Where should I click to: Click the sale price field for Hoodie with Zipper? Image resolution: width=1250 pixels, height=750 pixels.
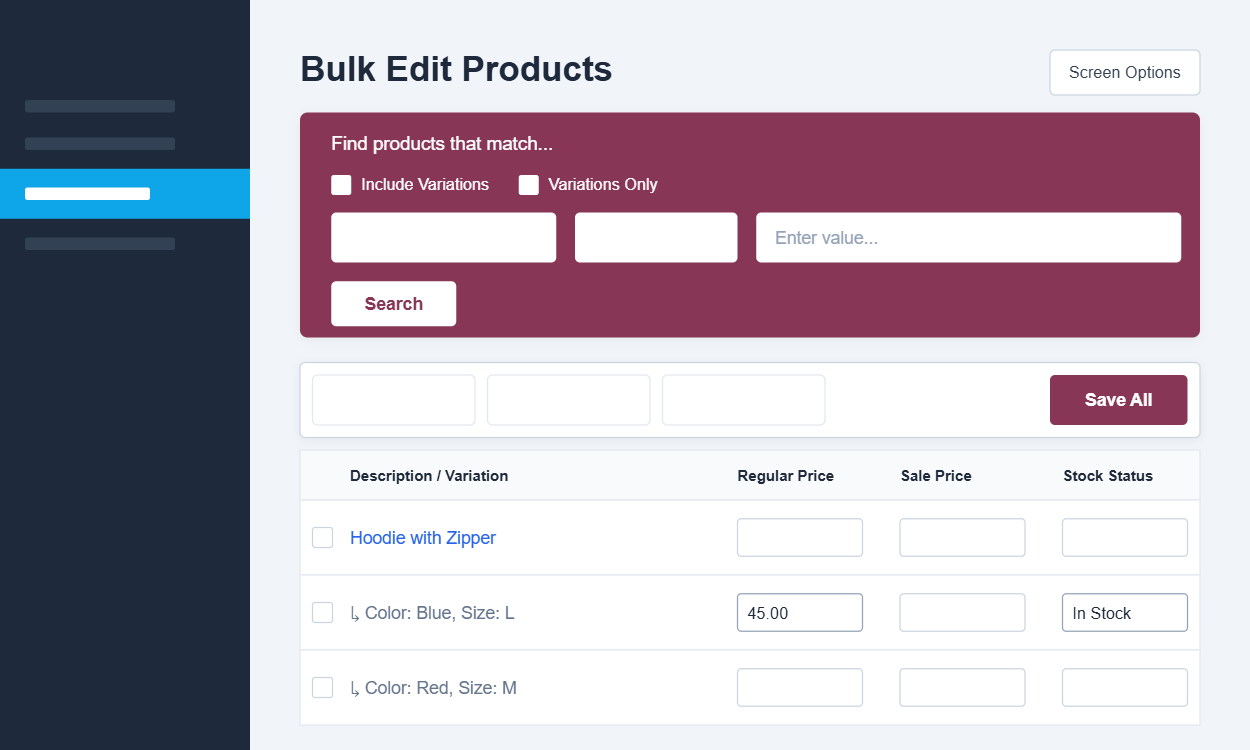962,538
